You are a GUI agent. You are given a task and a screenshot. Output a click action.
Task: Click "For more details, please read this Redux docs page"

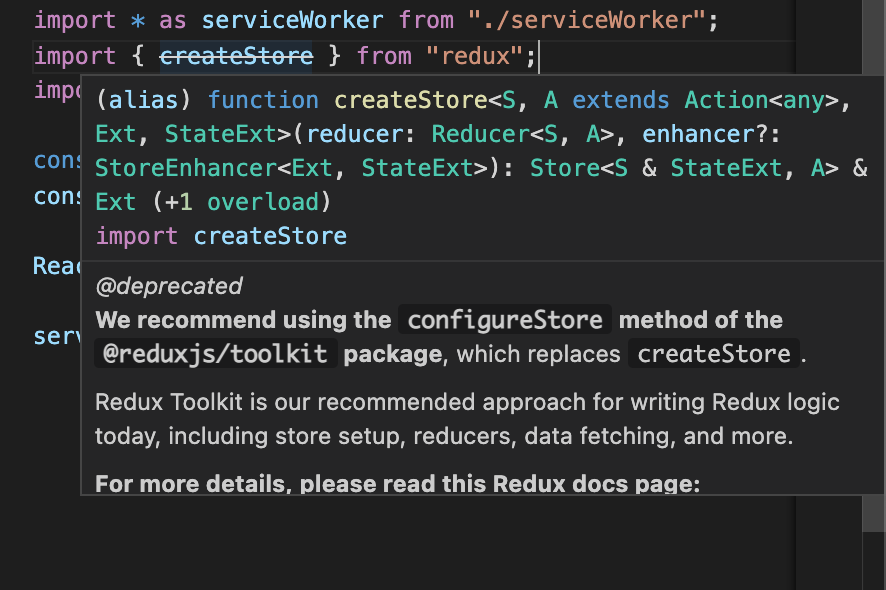(398, 483)
